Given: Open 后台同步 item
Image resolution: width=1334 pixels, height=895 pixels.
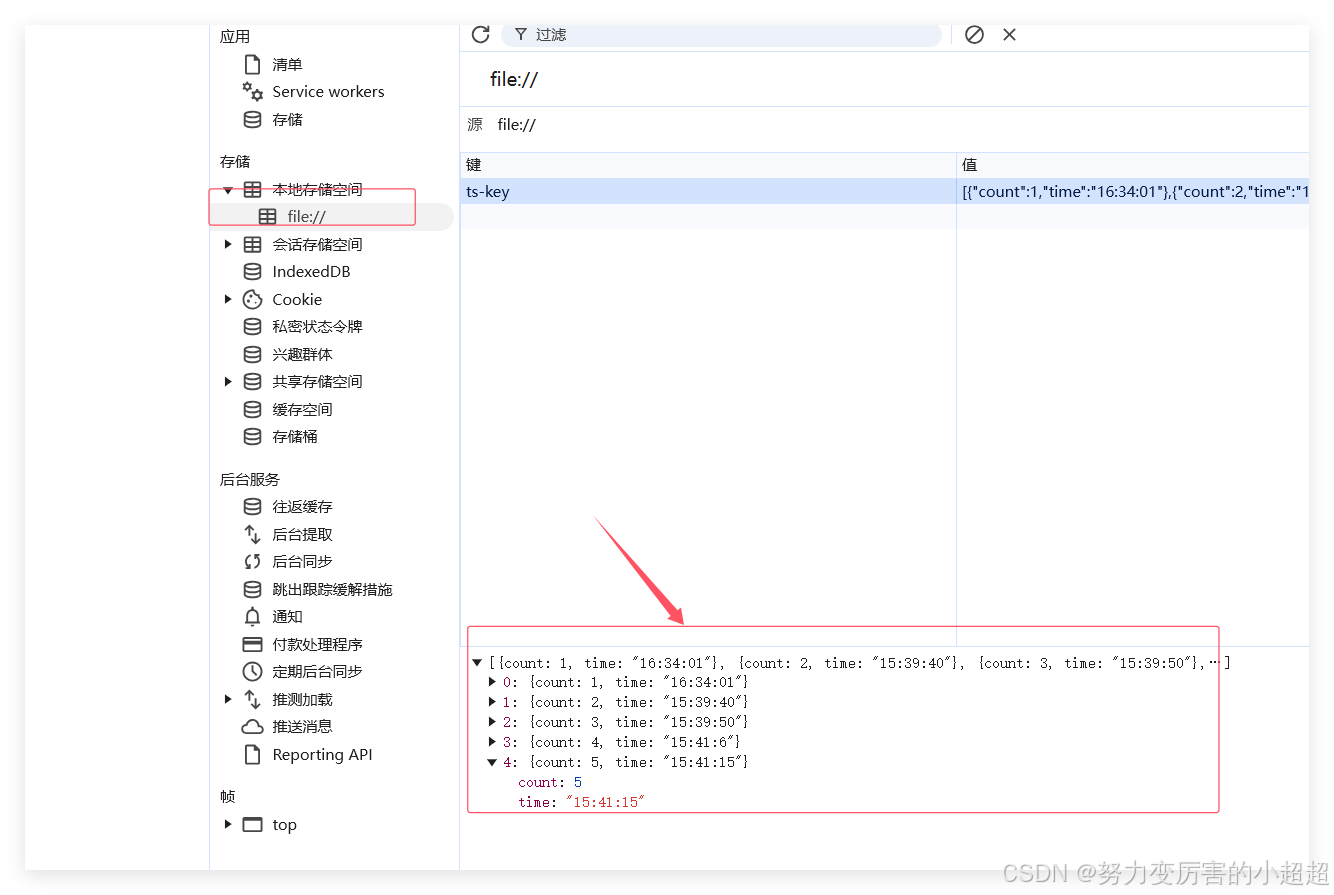Looking at the screenshot, I should [x=302, y=562].
